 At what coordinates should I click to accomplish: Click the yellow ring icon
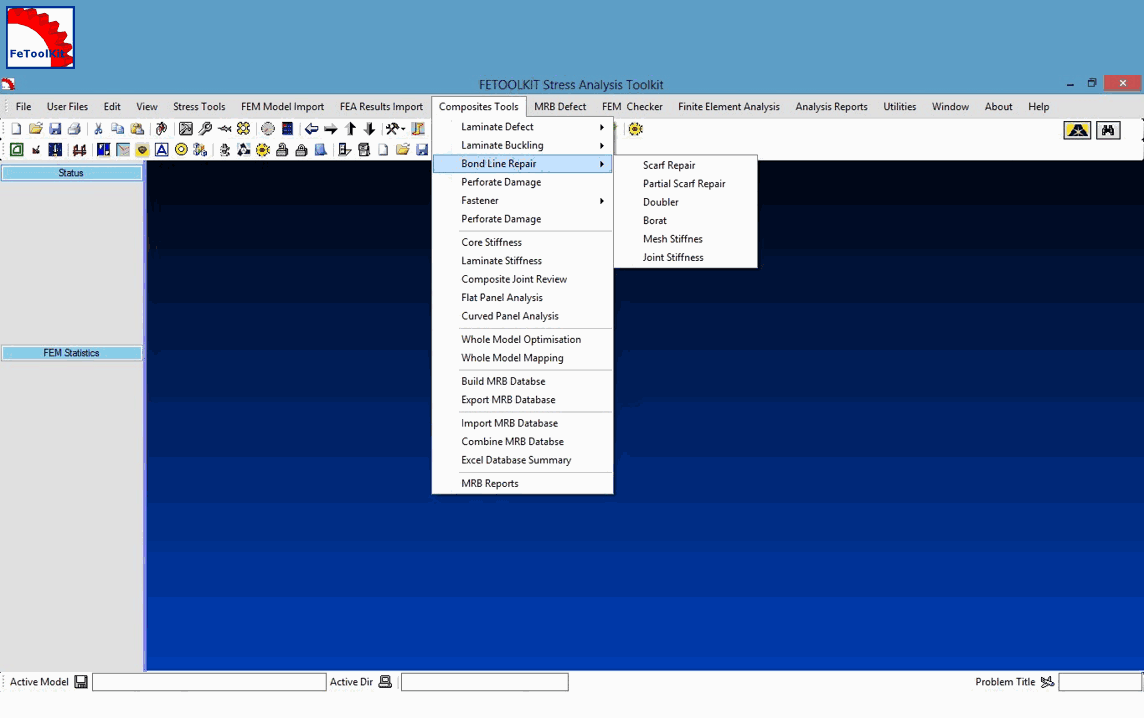coord(181,150)
